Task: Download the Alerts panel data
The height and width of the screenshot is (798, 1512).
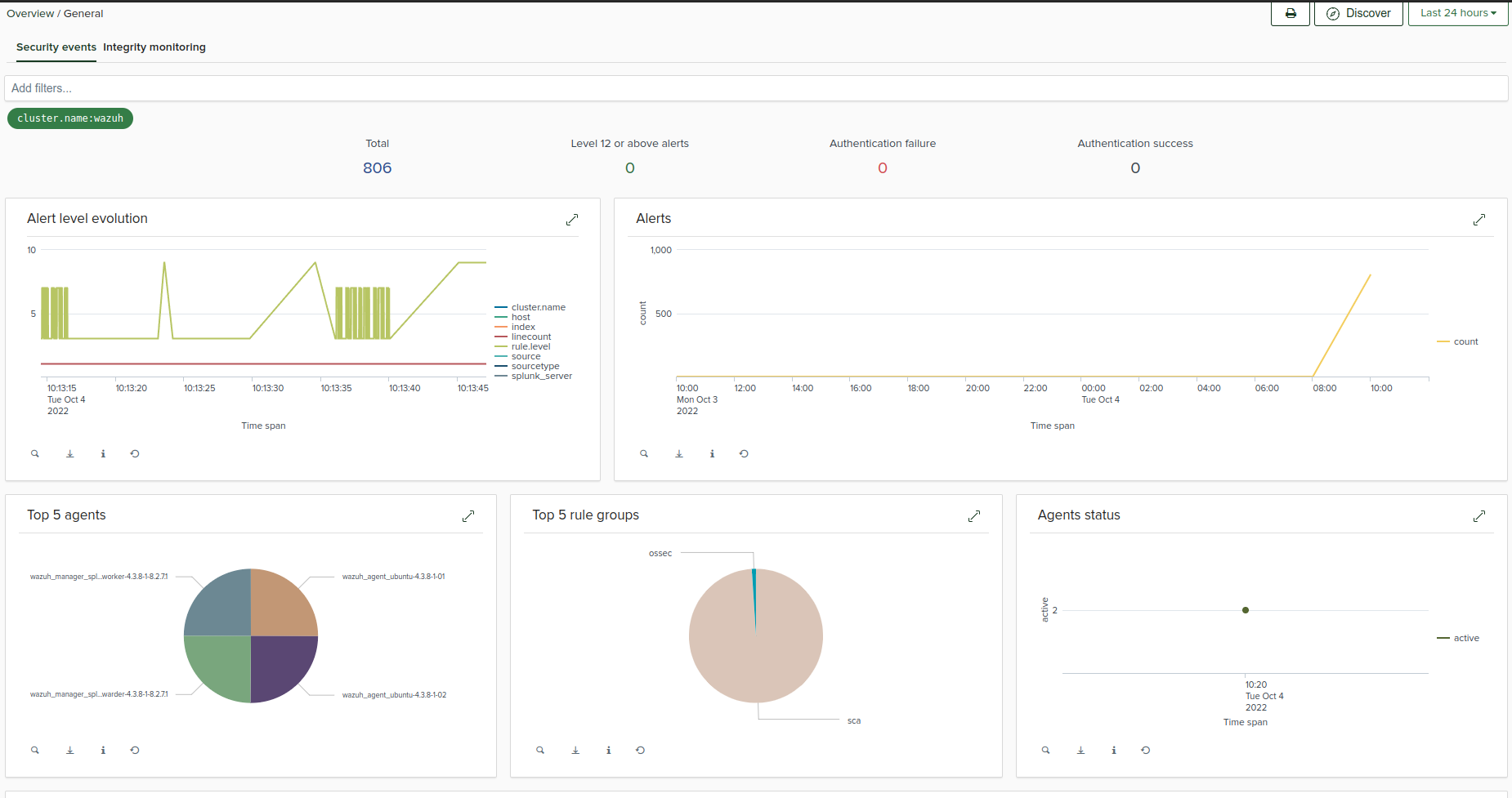Action: click(679, 453)
